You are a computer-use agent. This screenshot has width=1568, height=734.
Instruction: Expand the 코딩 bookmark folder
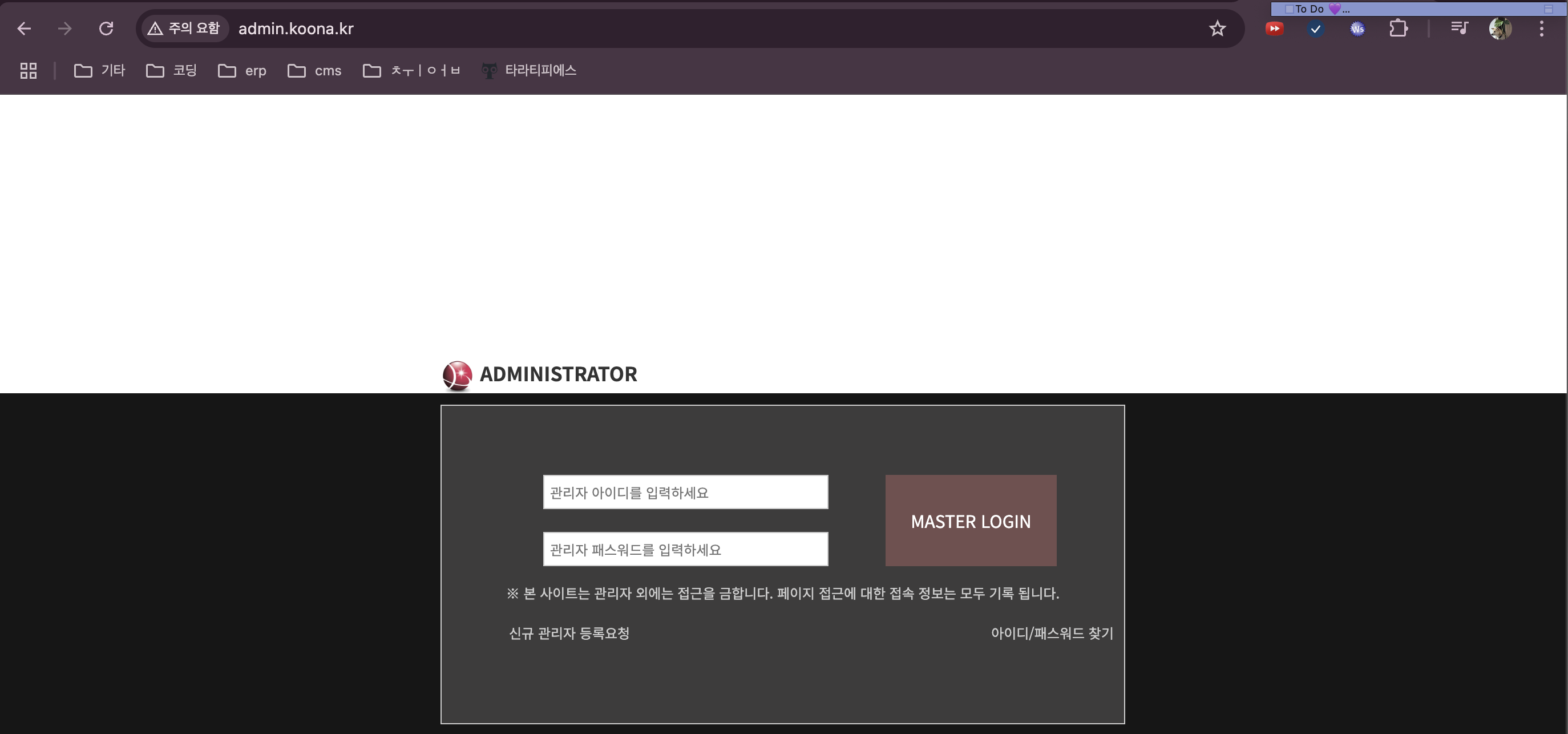pyautogui.click(x=172, y=71)
